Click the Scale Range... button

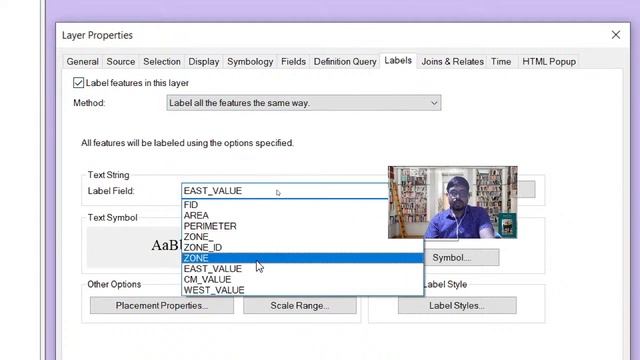click(x=300, y=305)
